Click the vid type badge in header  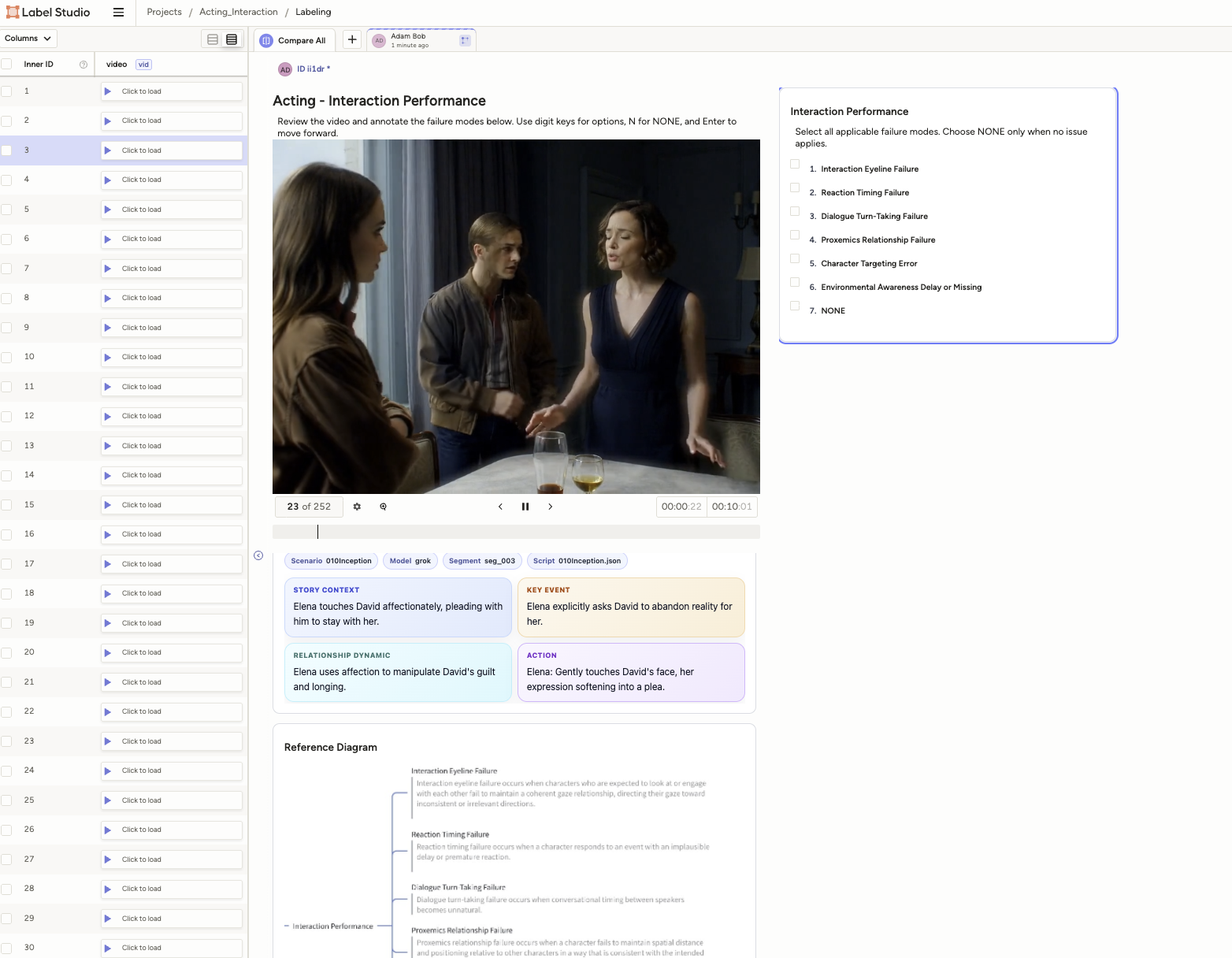(143, 65)
